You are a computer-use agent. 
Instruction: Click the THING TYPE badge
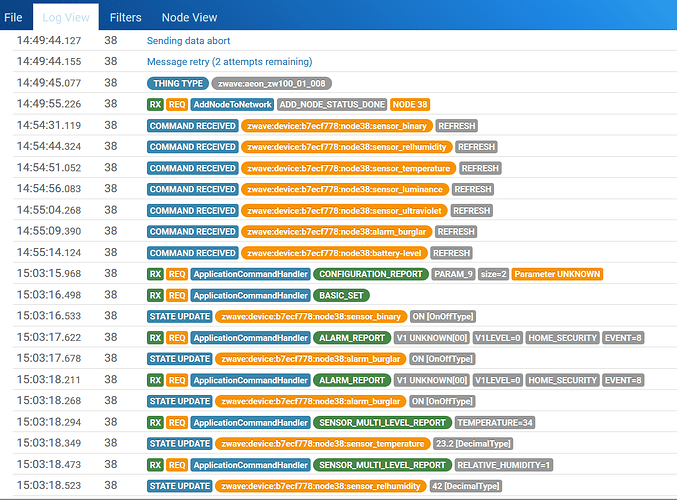178,83
